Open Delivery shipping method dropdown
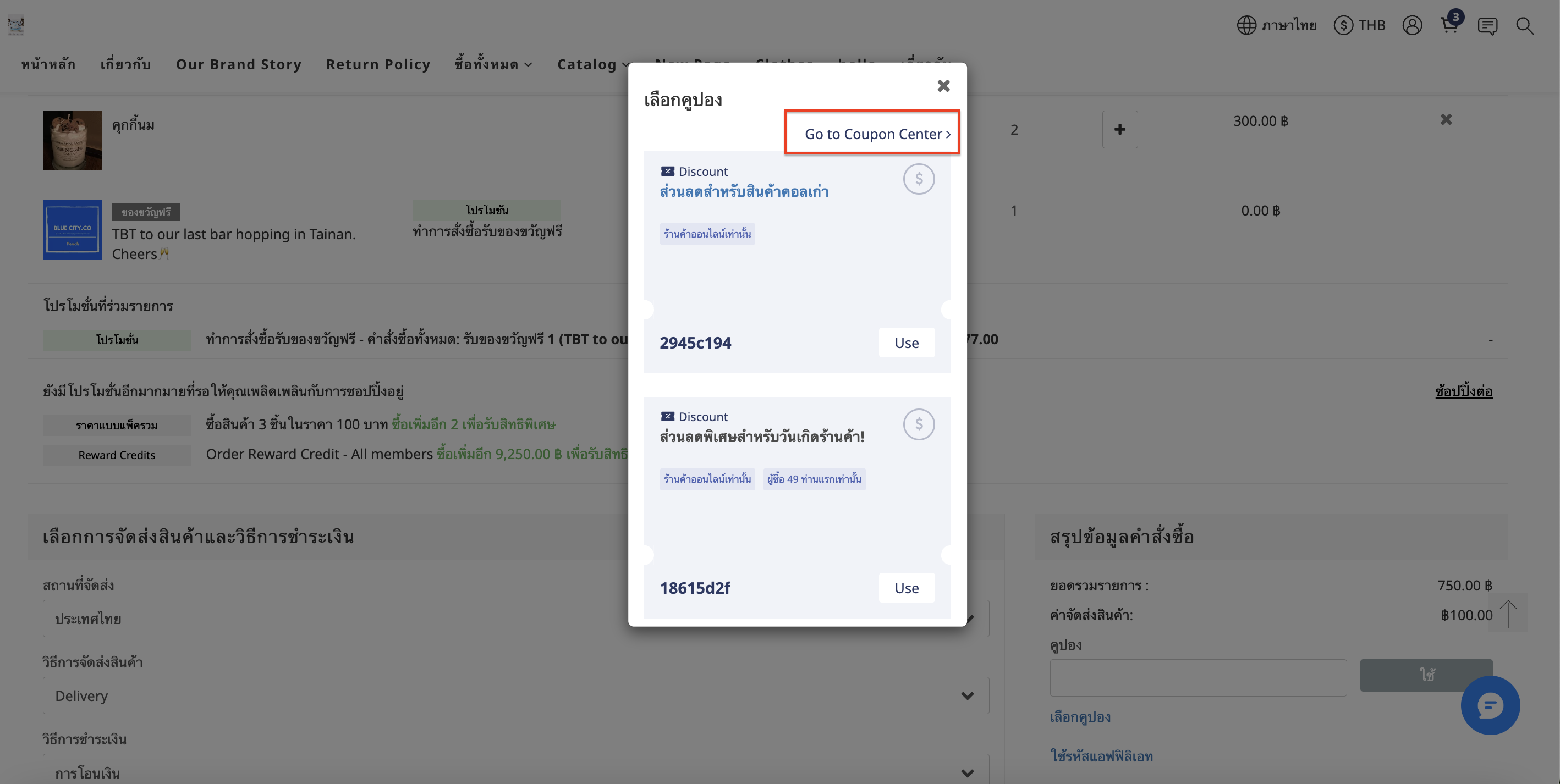 (x=515, y=695)
